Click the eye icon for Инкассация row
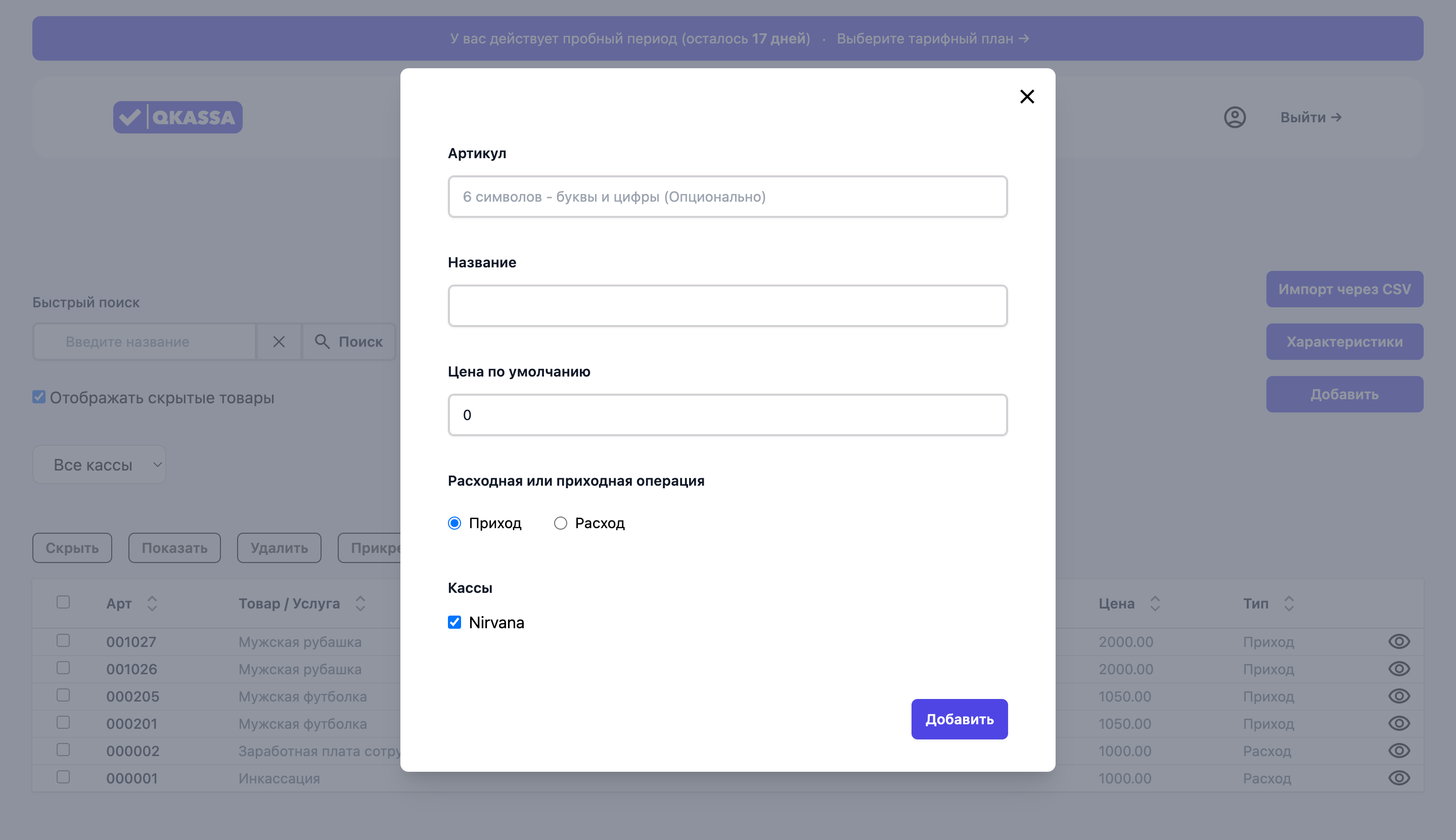The width and height of the screenshot is (1456, 840). point(1398,778)
